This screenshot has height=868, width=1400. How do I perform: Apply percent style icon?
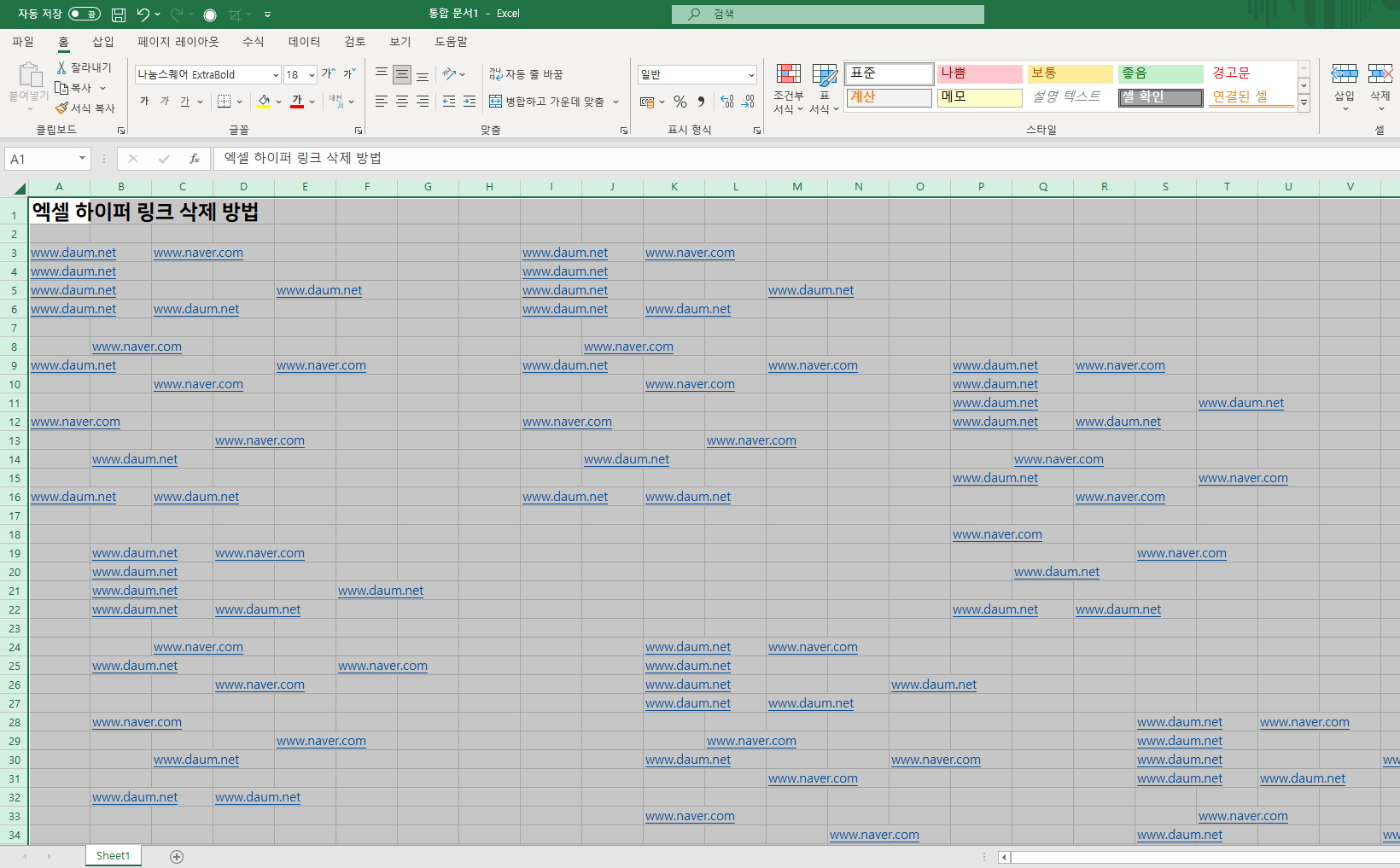pos(680,102)
